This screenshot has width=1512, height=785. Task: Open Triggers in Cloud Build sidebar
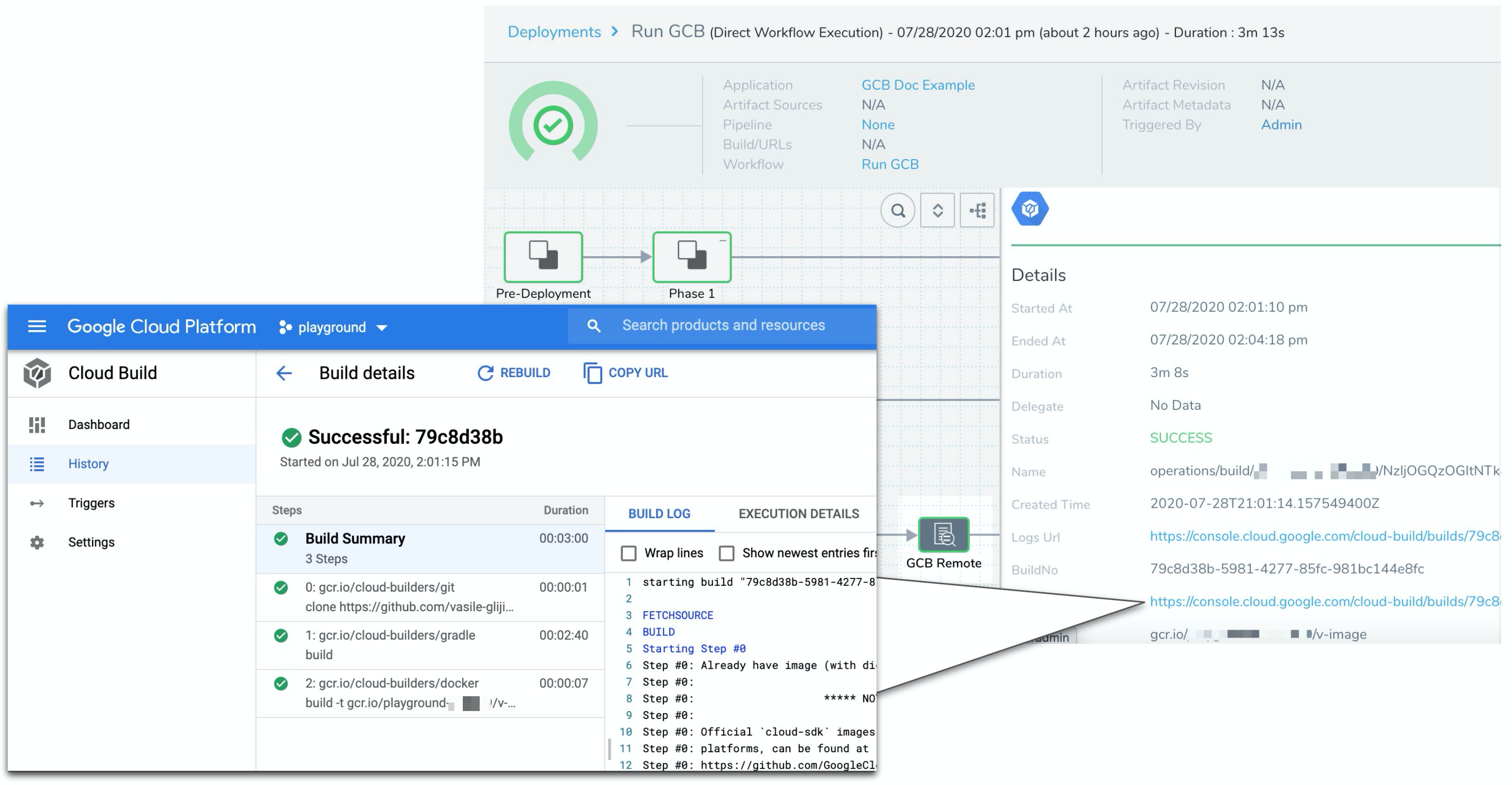click(x=132, y=503)
